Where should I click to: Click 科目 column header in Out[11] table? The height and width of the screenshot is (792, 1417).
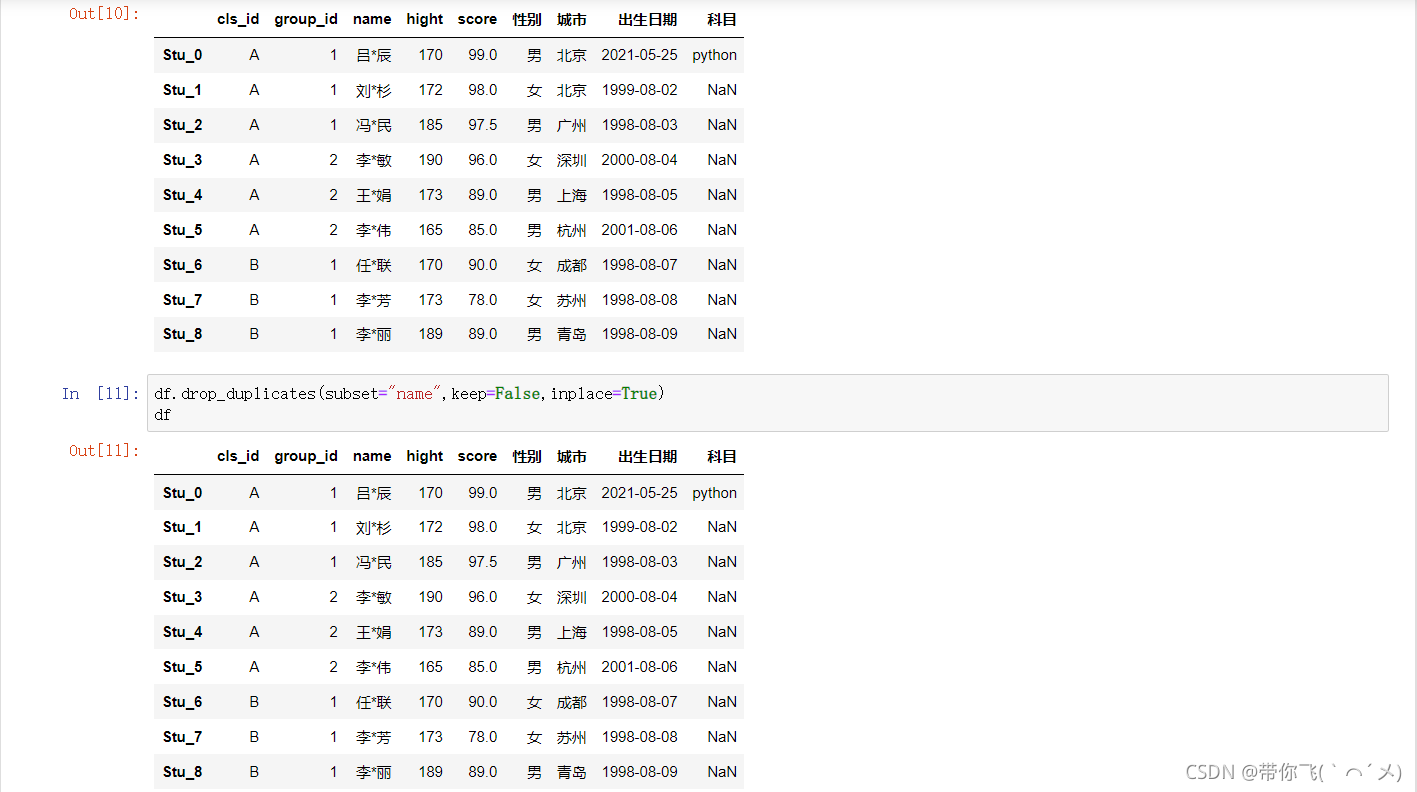(722, 456)
